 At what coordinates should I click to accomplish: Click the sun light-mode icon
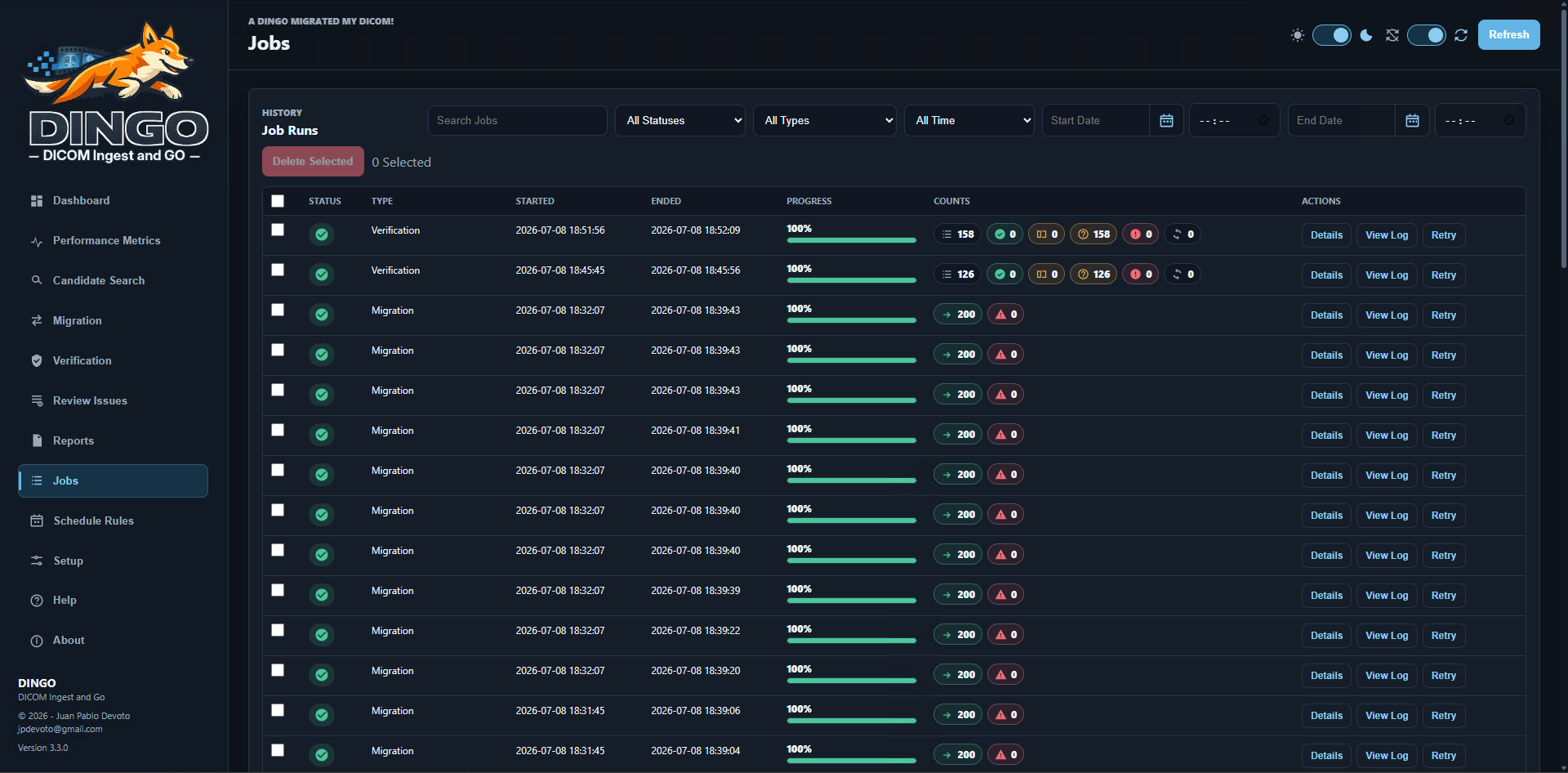pos(1297,35)
